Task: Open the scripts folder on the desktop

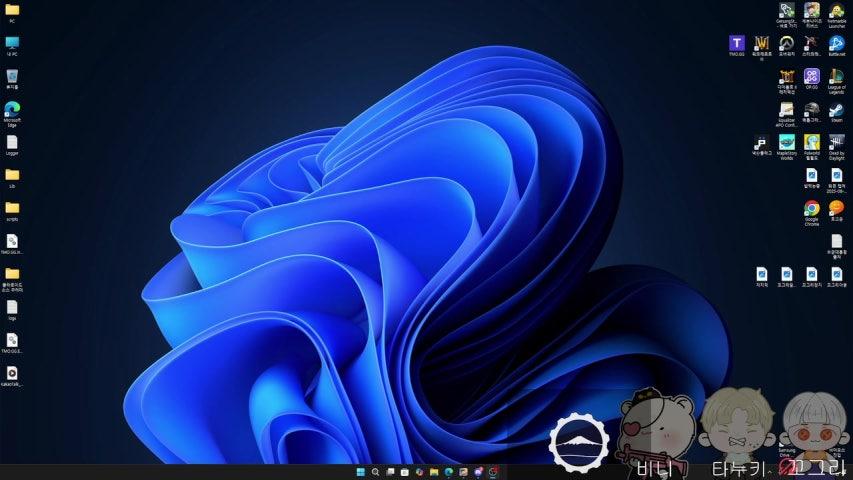Action: click(x=12, y=208)
